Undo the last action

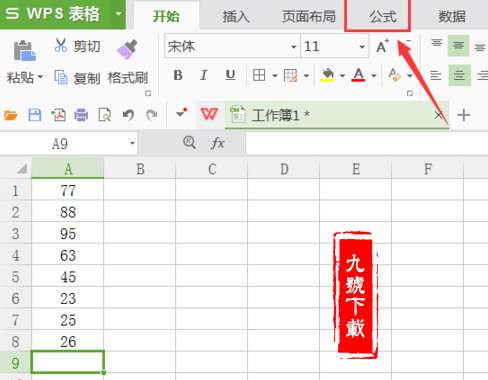128,115
